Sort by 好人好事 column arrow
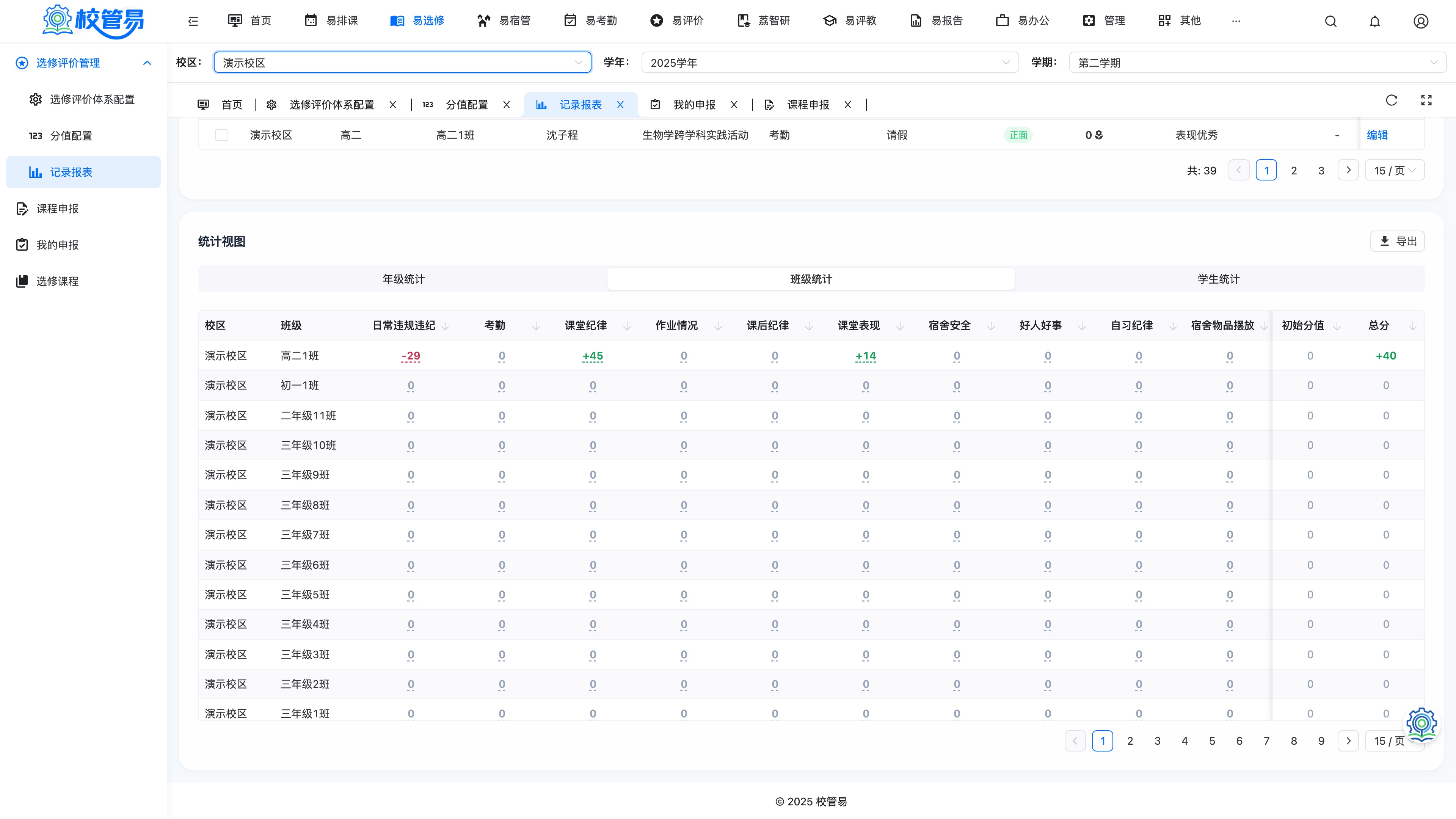1456x819 pixels. click(1082, 326)
